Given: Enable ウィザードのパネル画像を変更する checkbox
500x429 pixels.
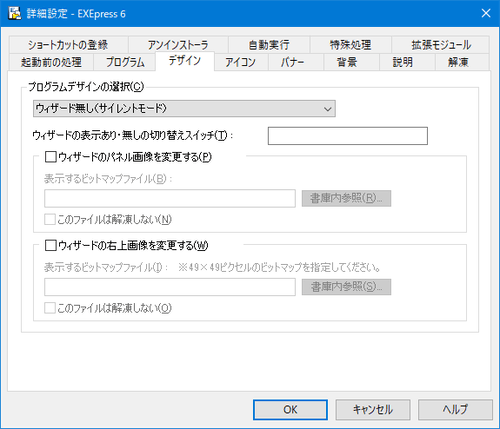Looking at the screenshot, I should [x=51, y=157].
